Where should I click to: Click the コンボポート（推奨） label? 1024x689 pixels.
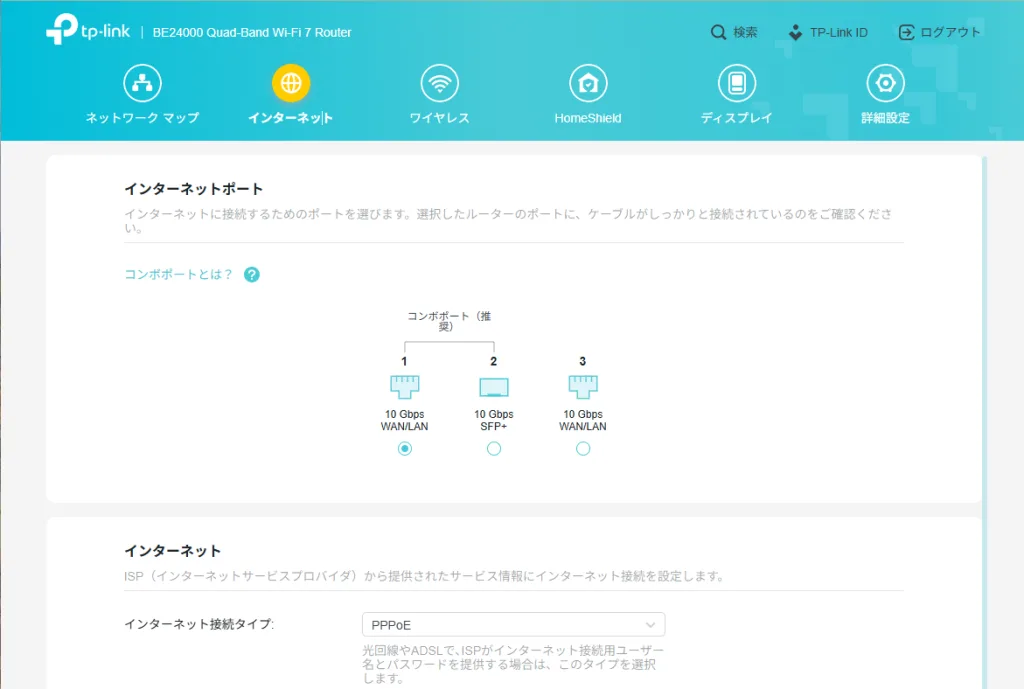tap(449, 321)
